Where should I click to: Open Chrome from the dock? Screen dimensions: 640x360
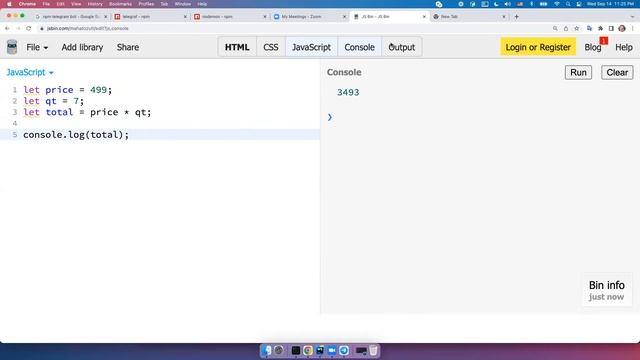click(x=308, y=350)
